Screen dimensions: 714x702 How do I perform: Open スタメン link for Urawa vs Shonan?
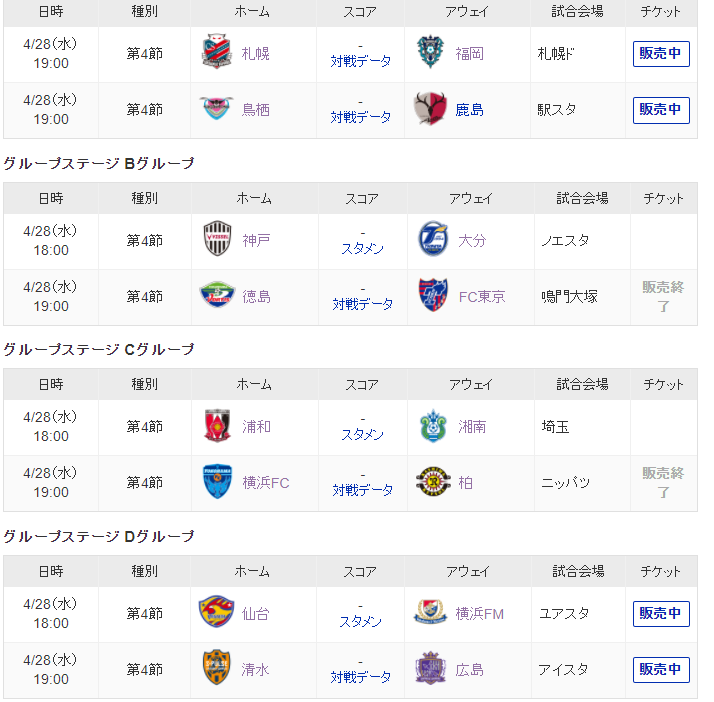(362, 435)
